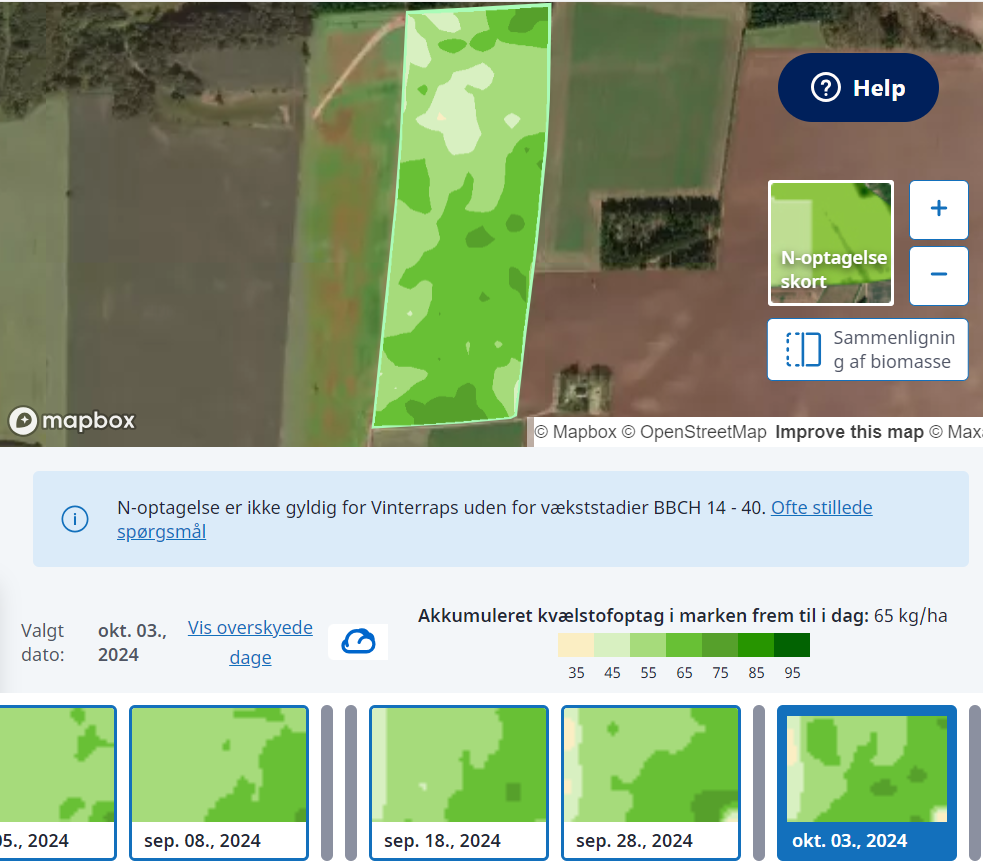Click the darkest green 95 legend swatch
This screenshot has height=862, width=983.
[792, 645]
